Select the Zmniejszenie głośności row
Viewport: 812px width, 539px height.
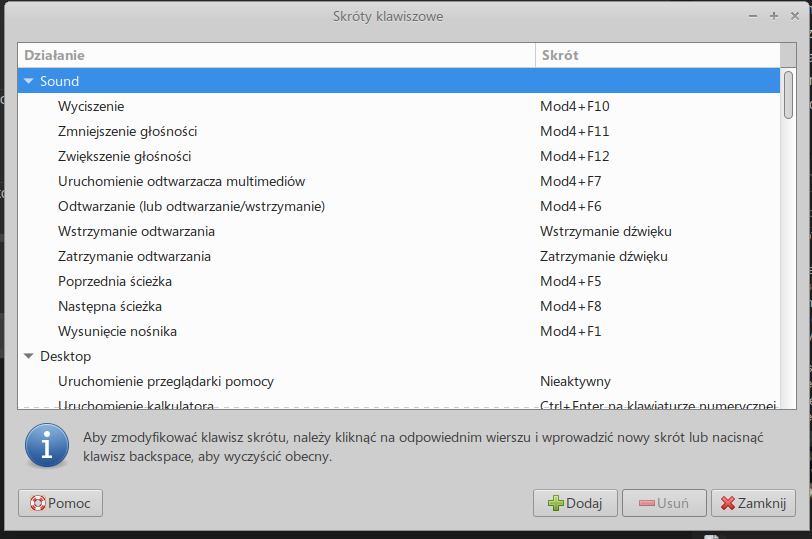127,131
